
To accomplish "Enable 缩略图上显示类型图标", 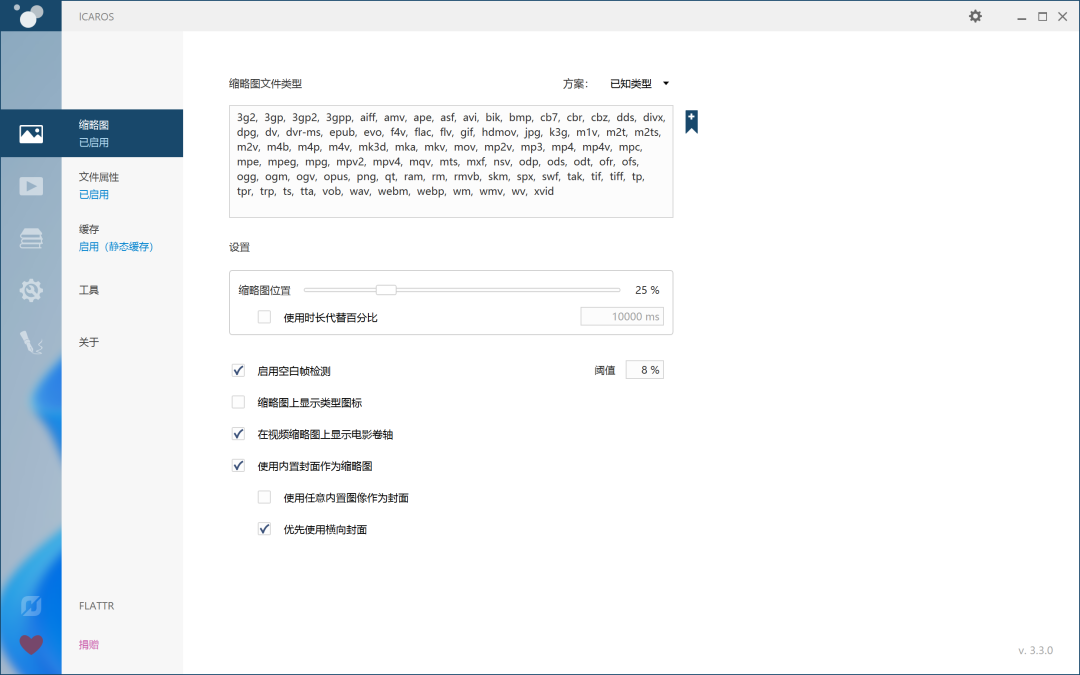I will point(237,401).
